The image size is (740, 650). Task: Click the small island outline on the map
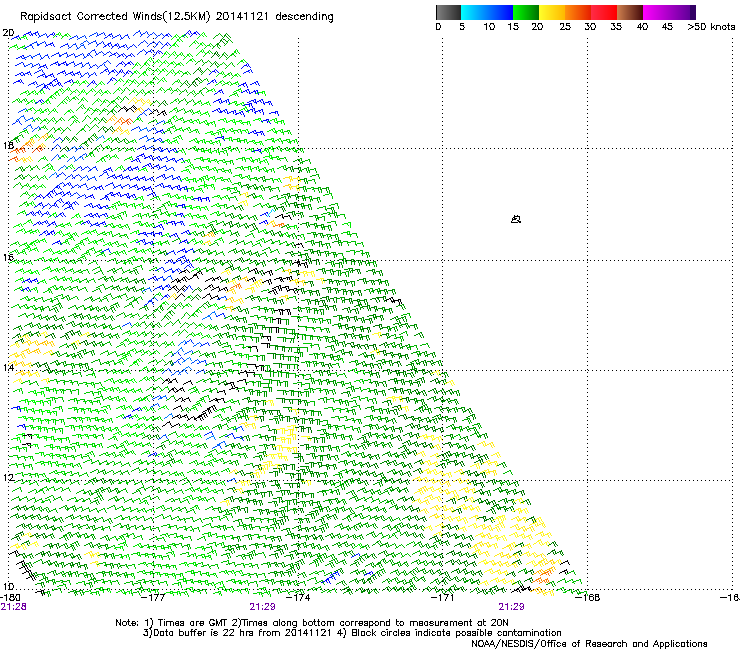point(516,219)
